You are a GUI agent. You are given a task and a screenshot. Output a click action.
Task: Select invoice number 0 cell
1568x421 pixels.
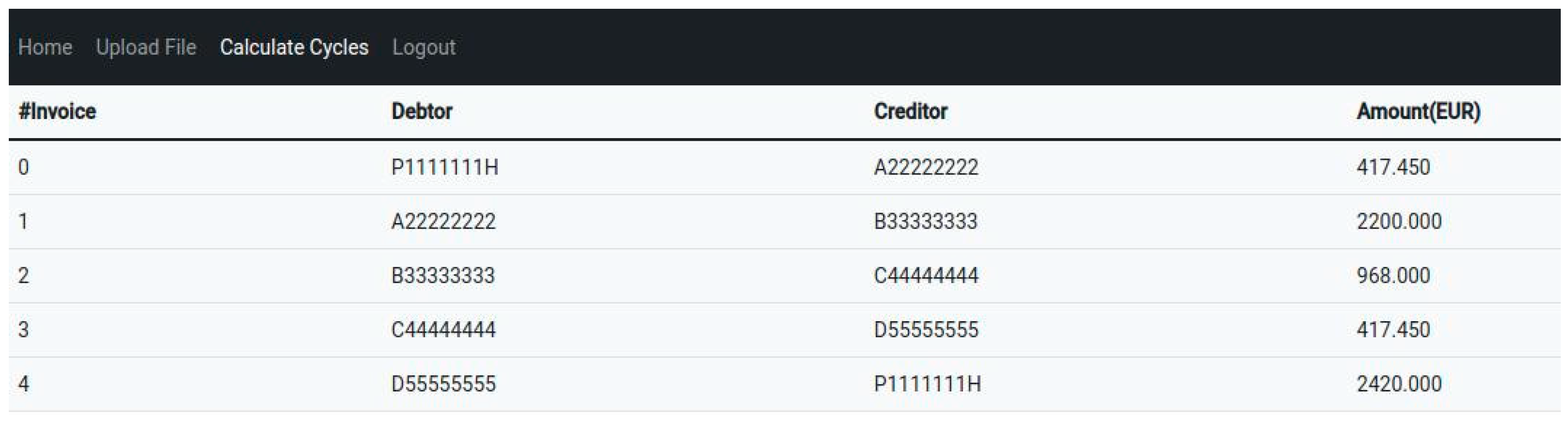[24, 167]
